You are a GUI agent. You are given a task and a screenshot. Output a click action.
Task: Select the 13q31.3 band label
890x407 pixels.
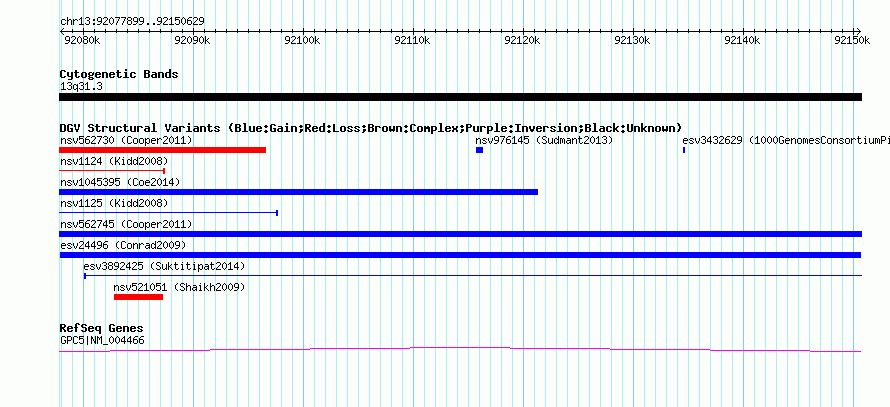tap(81, 87)
